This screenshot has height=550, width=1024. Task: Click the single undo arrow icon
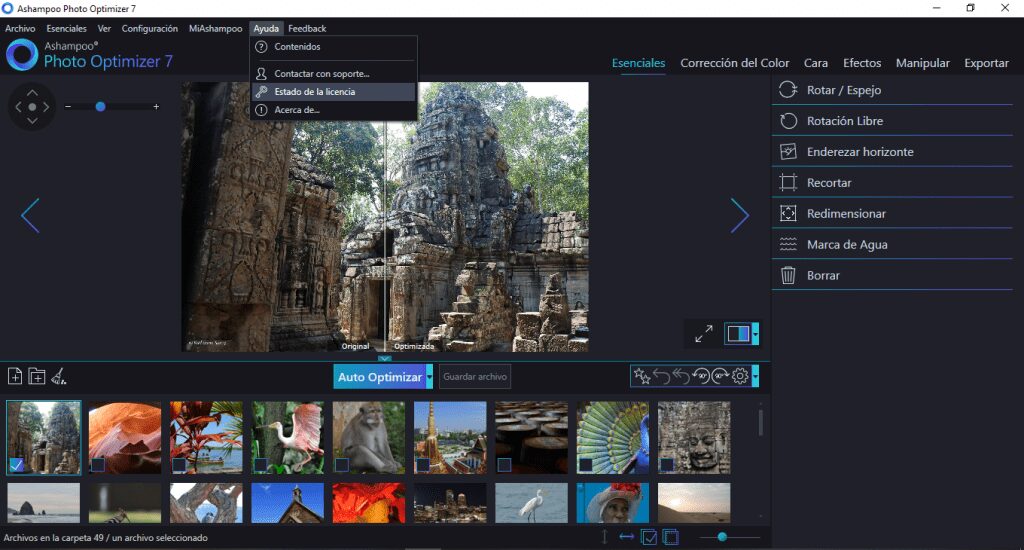click(x=662, y=376)
